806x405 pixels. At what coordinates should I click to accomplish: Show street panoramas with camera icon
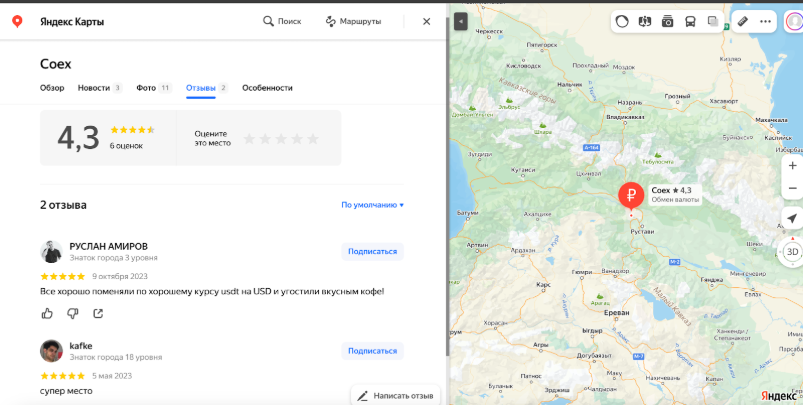point(667,22)
